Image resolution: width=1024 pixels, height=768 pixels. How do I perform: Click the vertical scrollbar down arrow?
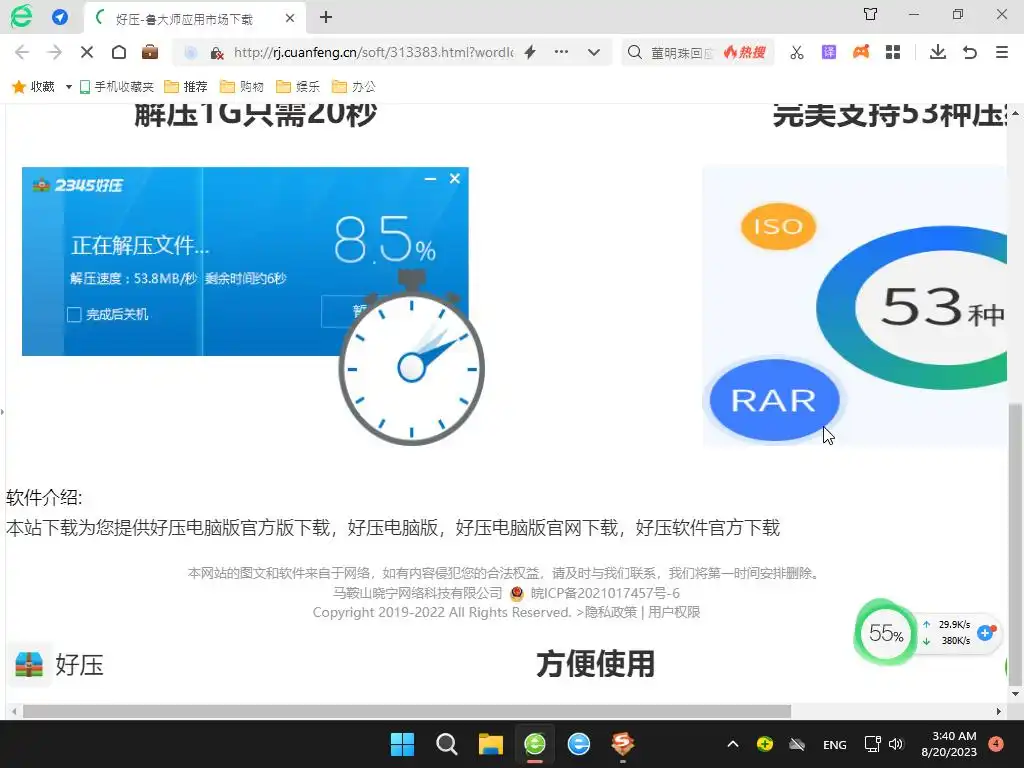tap(1015, 694)
